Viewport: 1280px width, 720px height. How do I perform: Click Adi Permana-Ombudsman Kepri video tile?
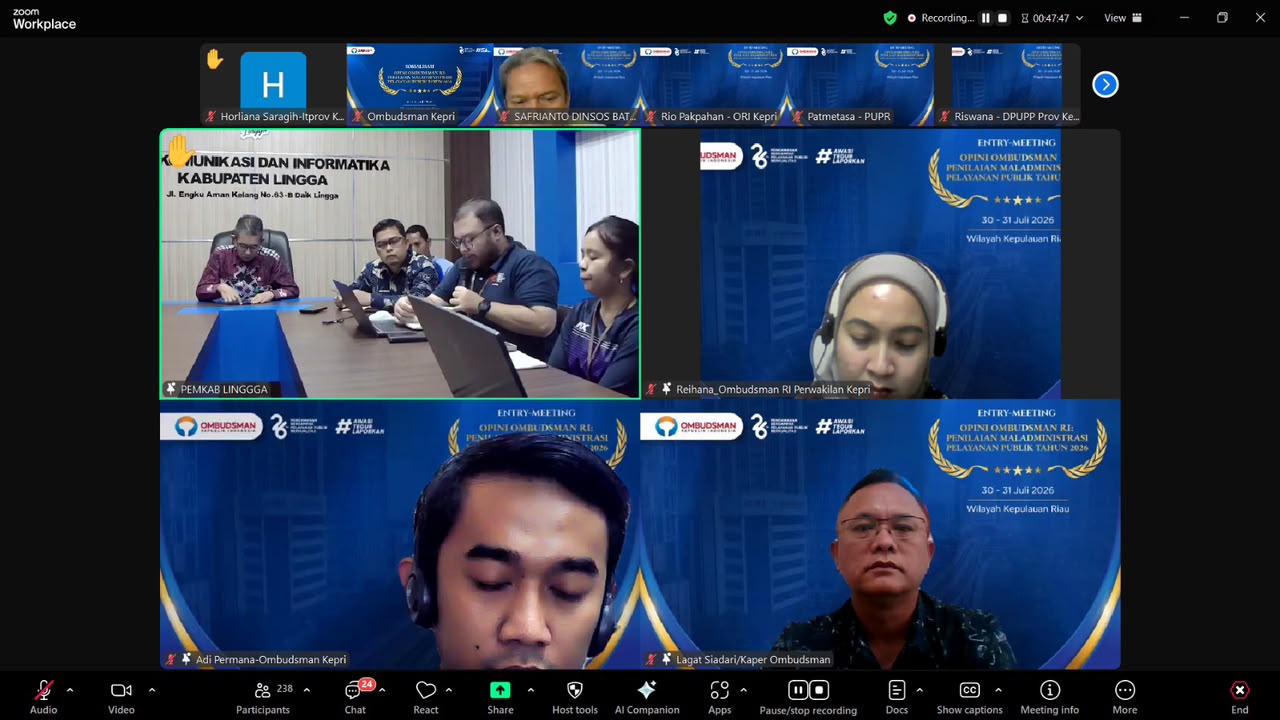(x=400, y=534)
